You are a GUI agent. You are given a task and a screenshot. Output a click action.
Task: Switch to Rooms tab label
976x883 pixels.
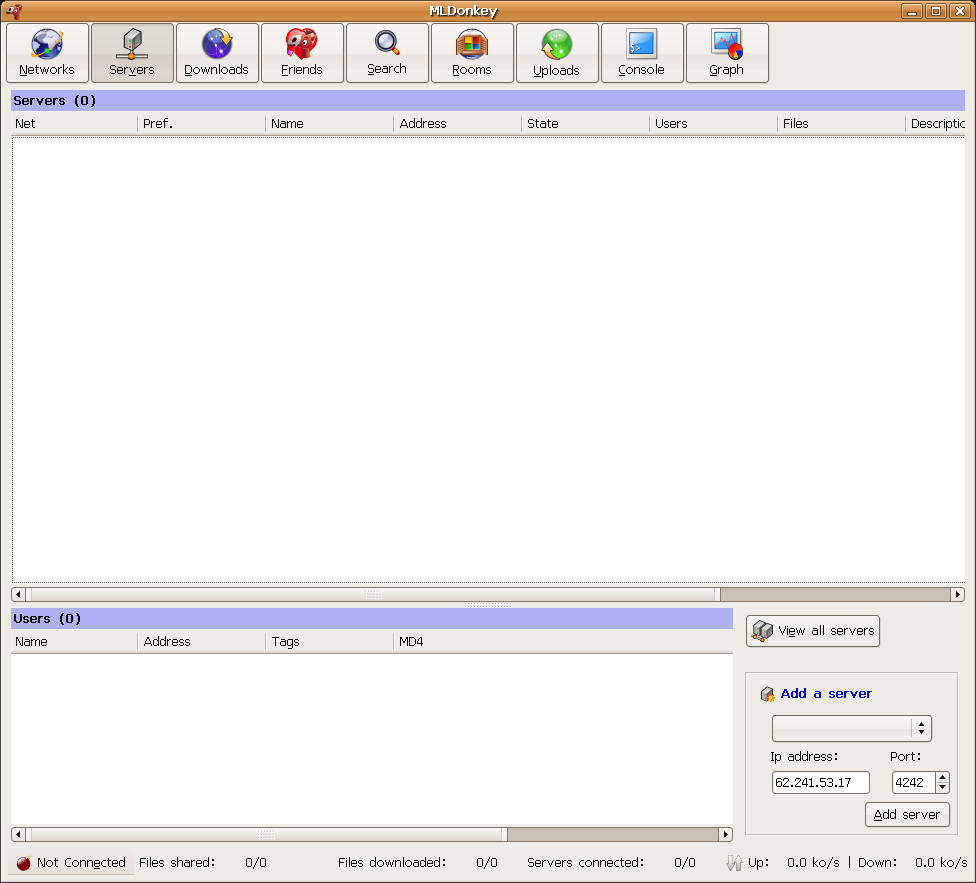click(x=471, y=70)
